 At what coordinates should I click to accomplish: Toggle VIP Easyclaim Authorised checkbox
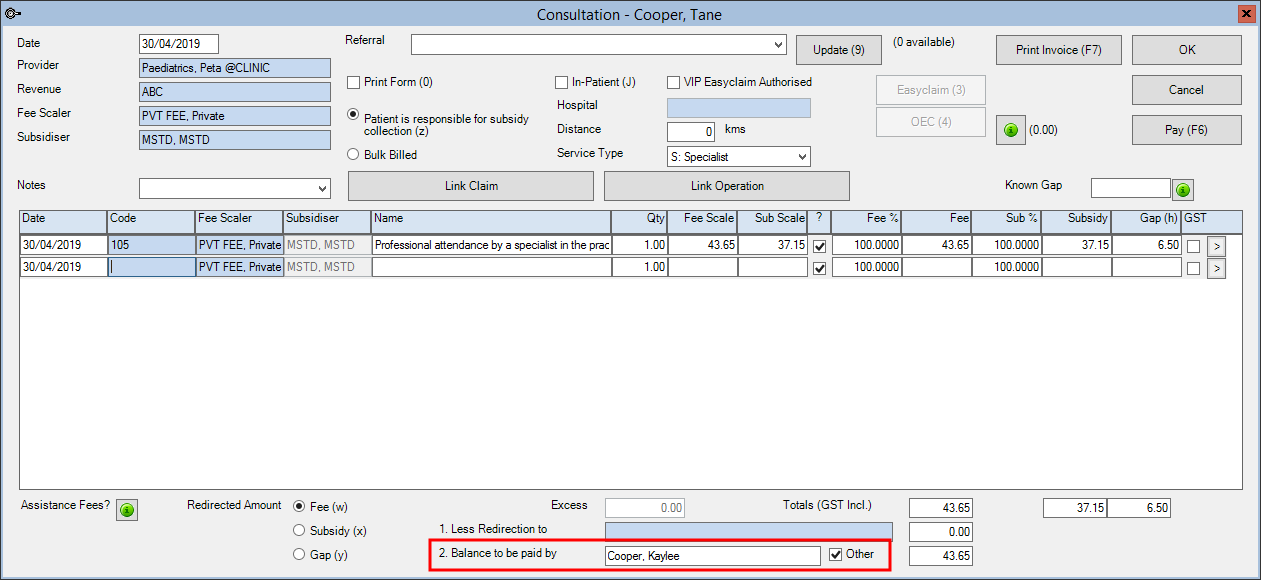click(673, 82)
